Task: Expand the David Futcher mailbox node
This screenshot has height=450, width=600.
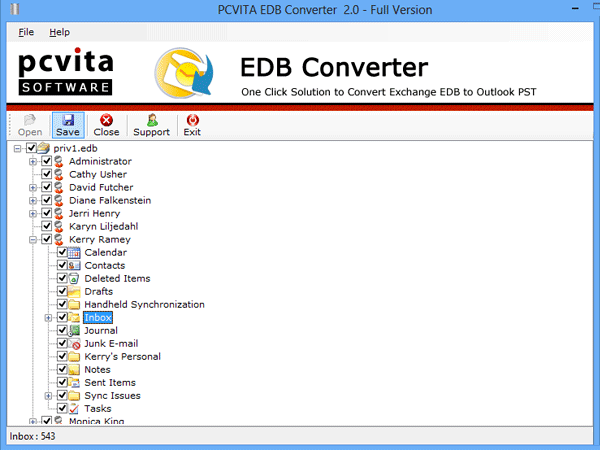Action: point(33,188)
